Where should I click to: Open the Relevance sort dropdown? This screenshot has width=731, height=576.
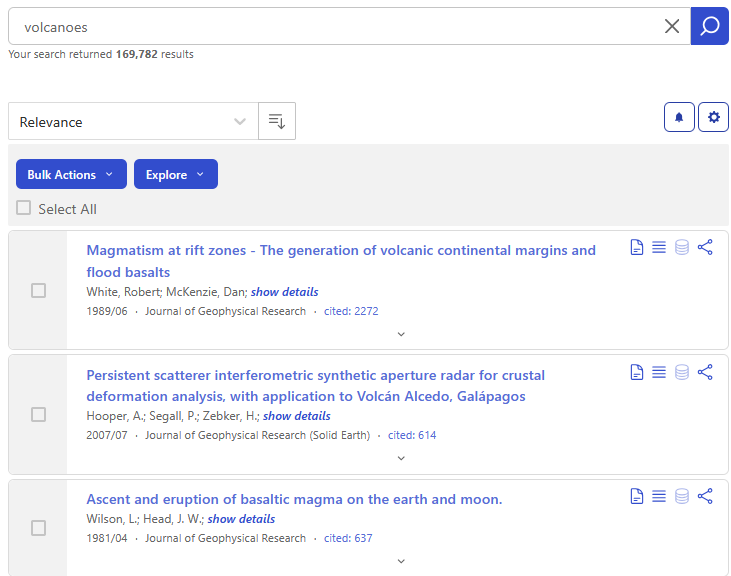coord(133,121)
